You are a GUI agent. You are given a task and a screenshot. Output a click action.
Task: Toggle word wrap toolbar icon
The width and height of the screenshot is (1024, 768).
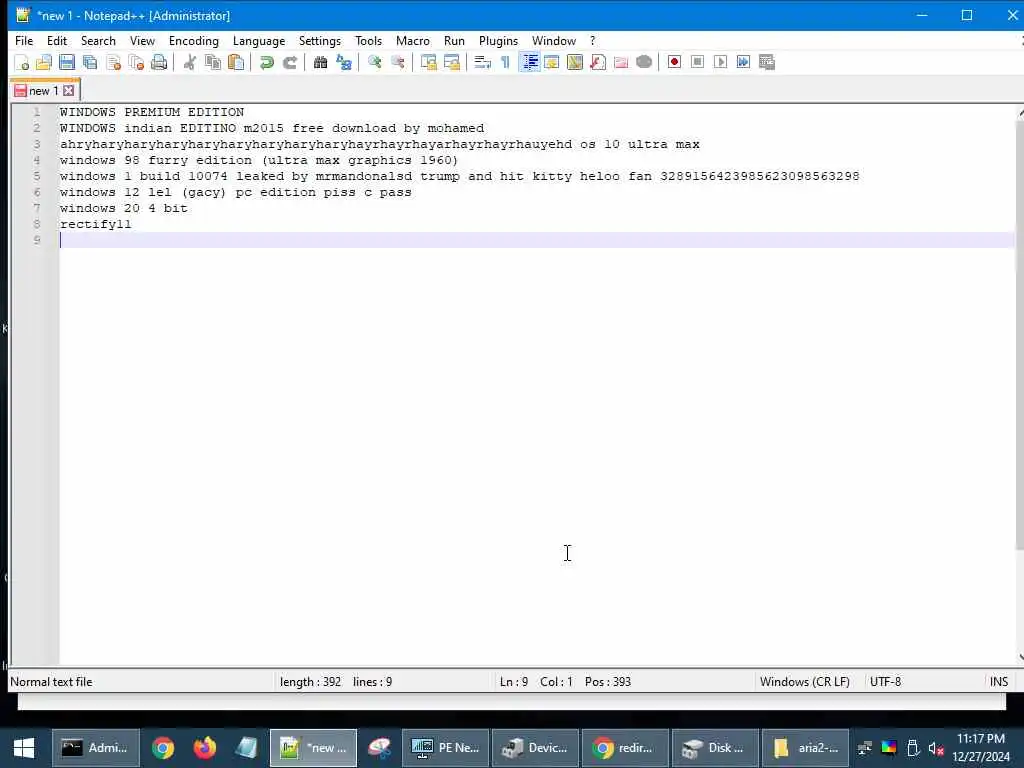[x=482, y=62]
